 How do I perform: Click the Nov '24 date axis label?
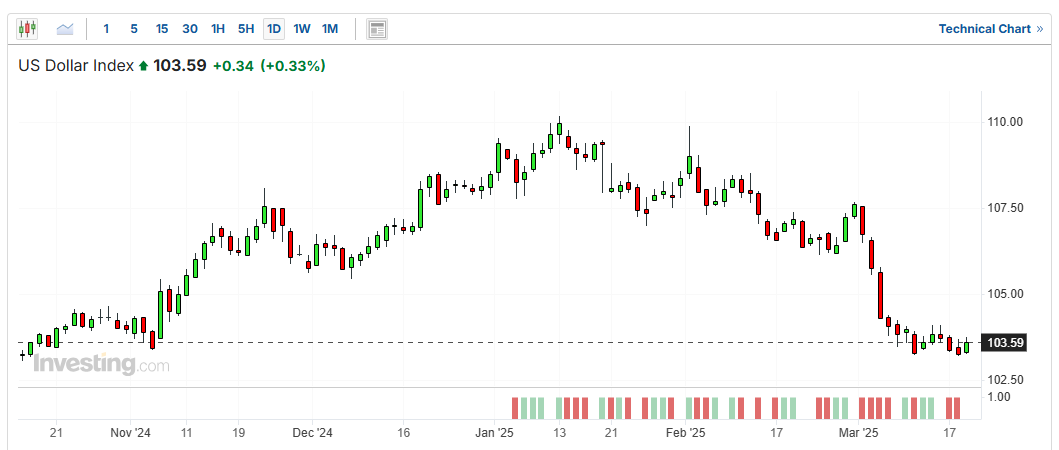click(130, 432)
